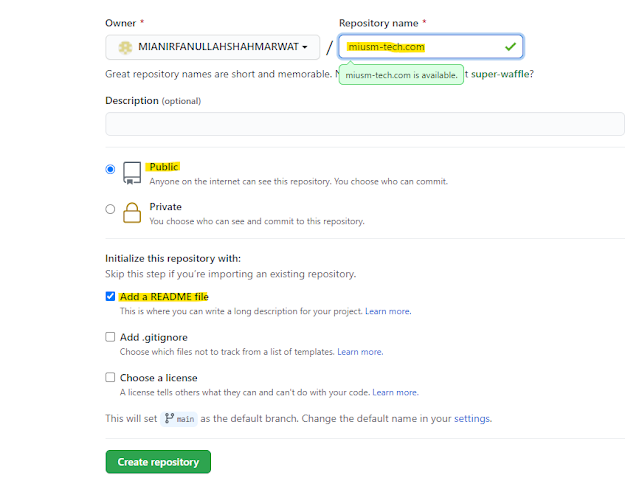Click the Description optional input field
Screen dimensions: 639x492
tap(365, 124)
